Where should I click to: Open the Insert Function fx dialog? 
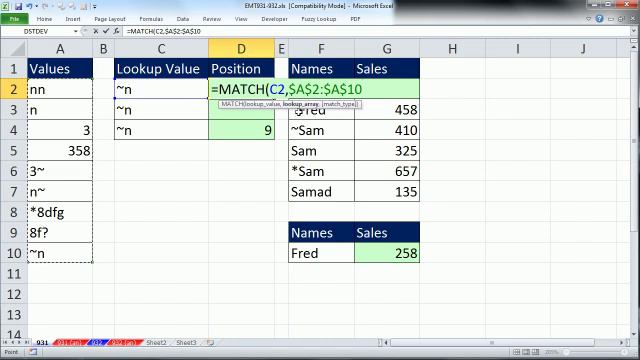point(116,31)
